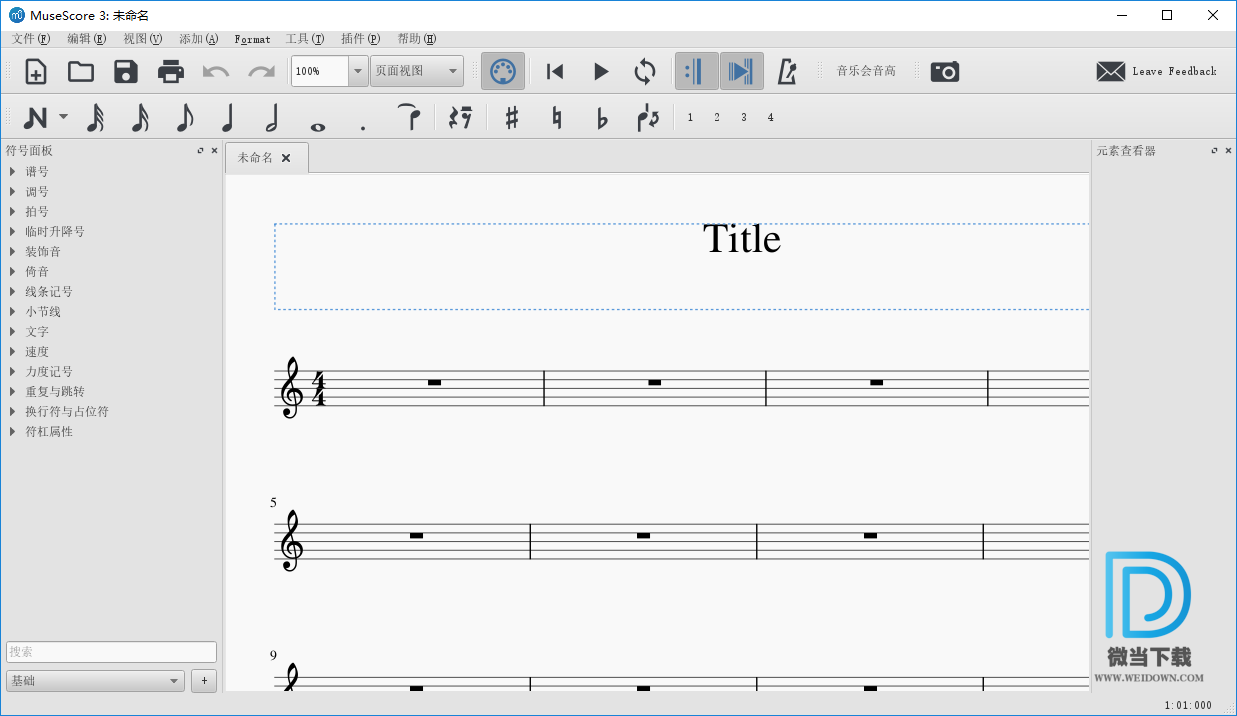Toggle the metronome

coord(787,71)
